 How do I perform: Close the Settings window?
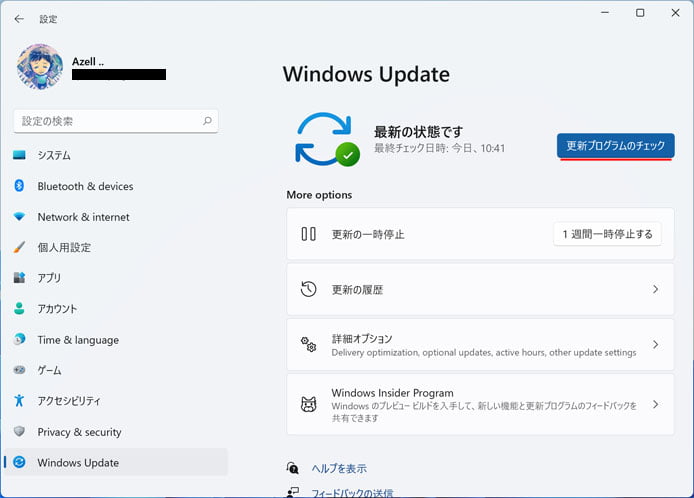click(x=675, y=13)
